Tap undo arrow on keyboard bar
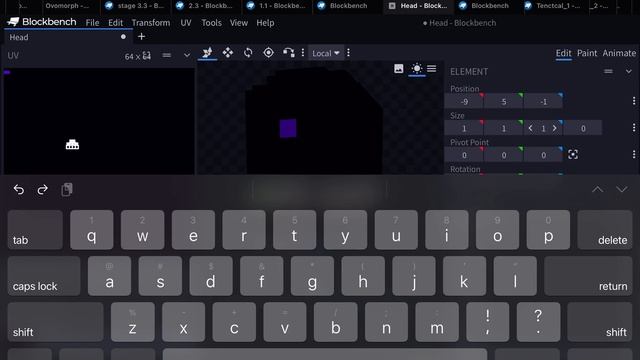Image resolution: width=640 pixels, height=360 pixels. click(19, 189)
